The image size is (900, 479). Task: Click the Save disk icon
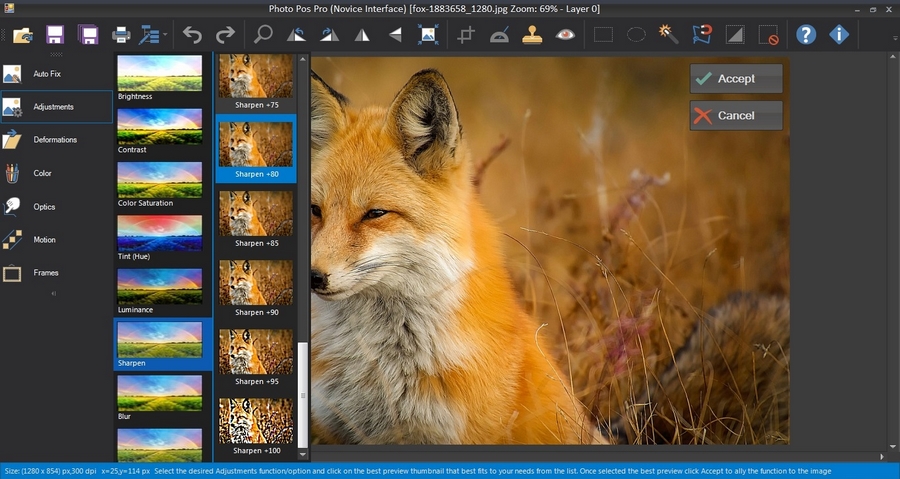coord(55,35)
